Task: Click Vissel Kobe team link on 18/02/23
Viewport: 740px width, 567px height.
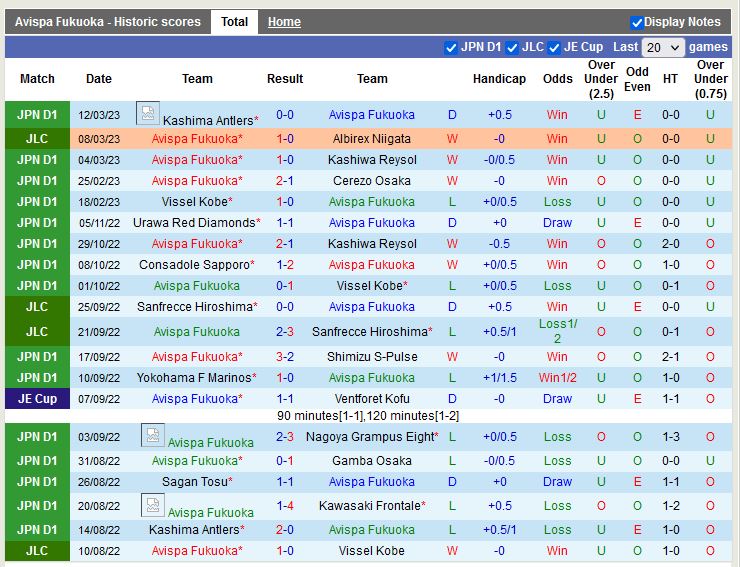Action: click(195, 202)
